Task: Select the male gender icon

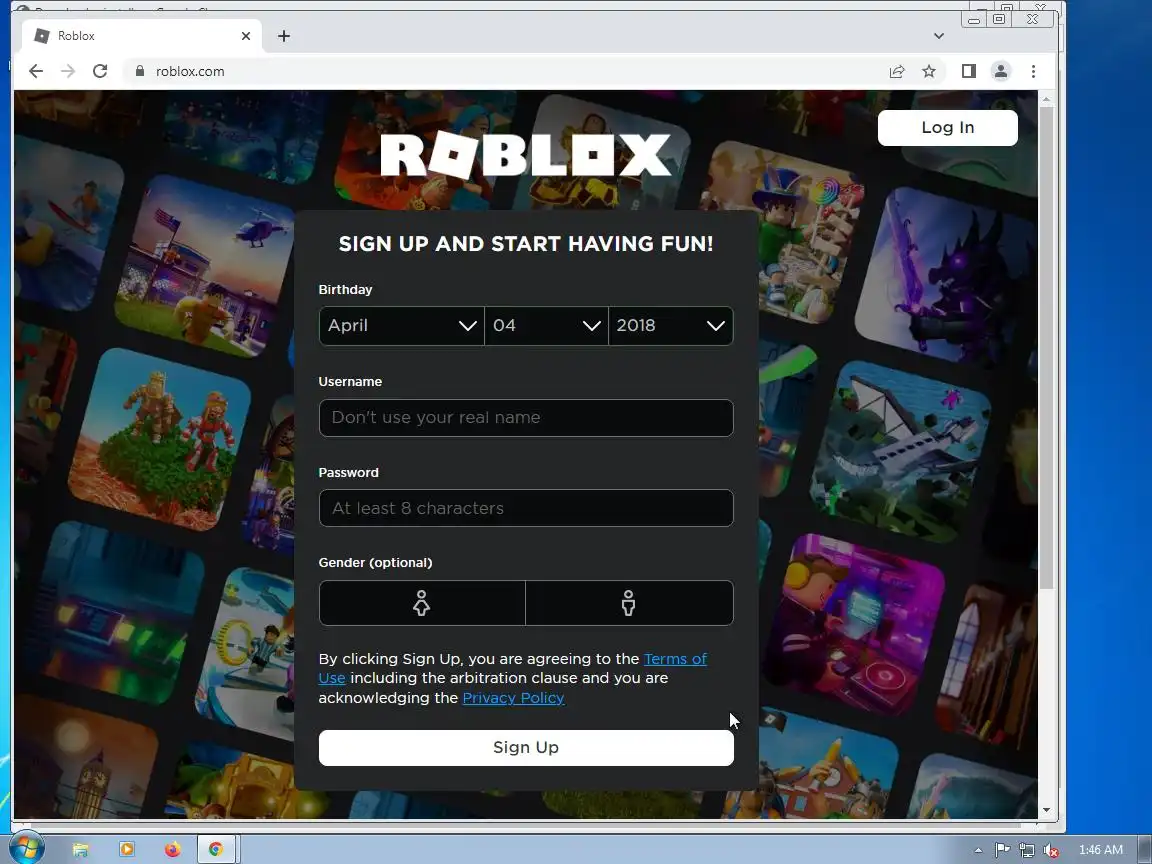Action: tap(629, 603)
